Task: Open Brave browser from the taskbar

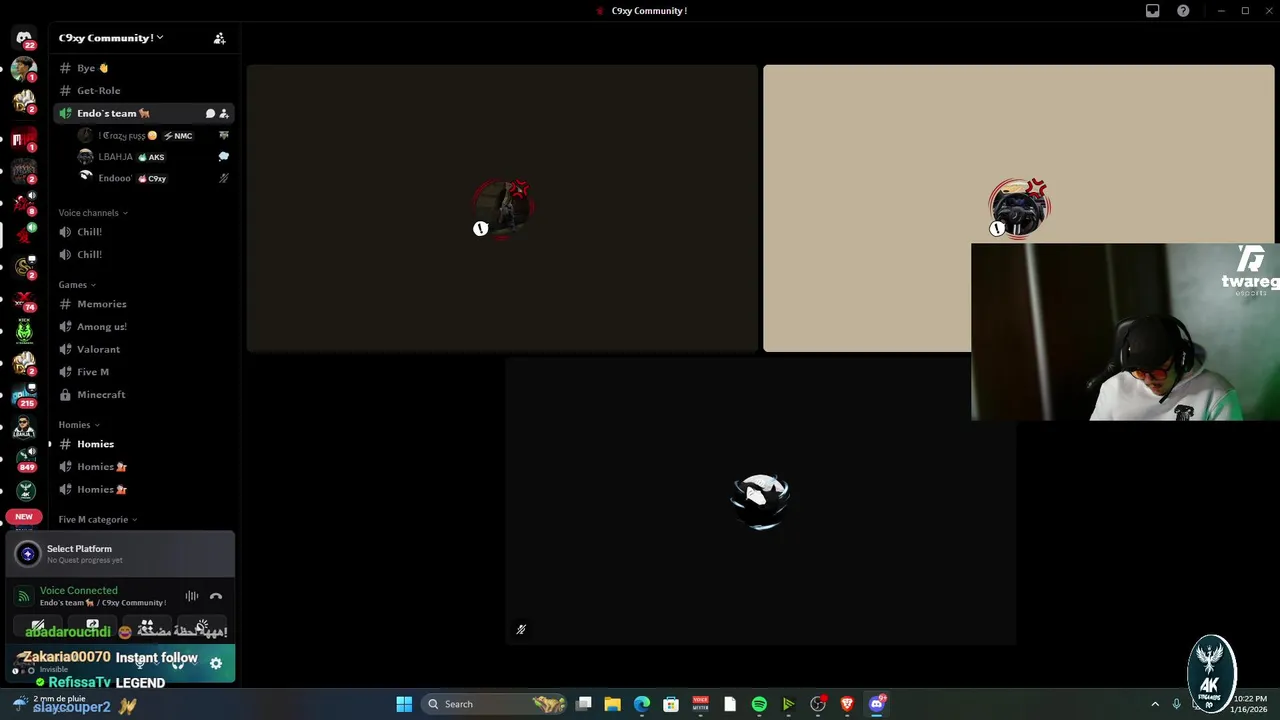Action: pyautogui.click(x=847, y=704)
